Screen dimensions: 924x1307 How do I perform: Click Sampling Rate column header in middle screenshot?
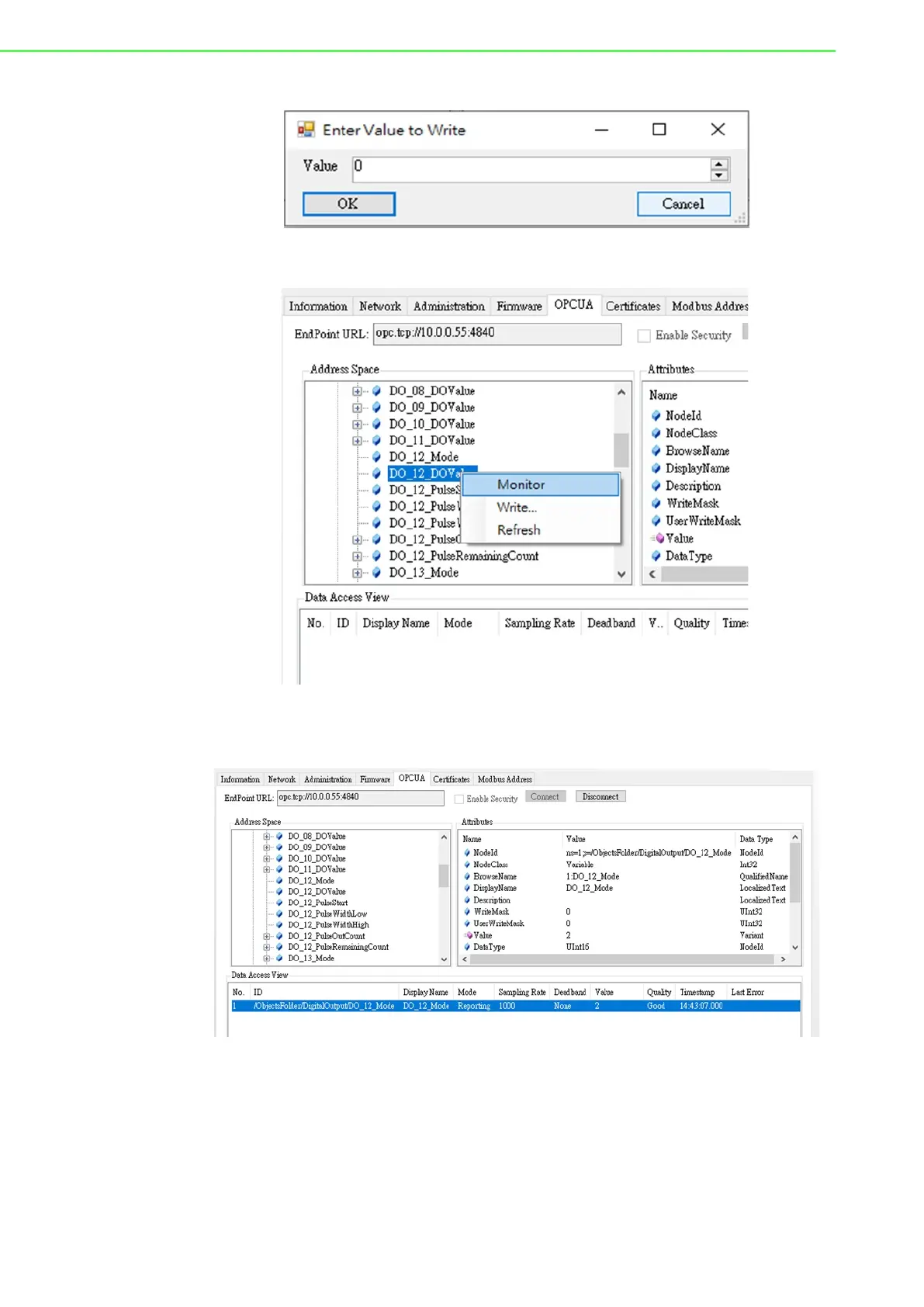tap(540, 623)
